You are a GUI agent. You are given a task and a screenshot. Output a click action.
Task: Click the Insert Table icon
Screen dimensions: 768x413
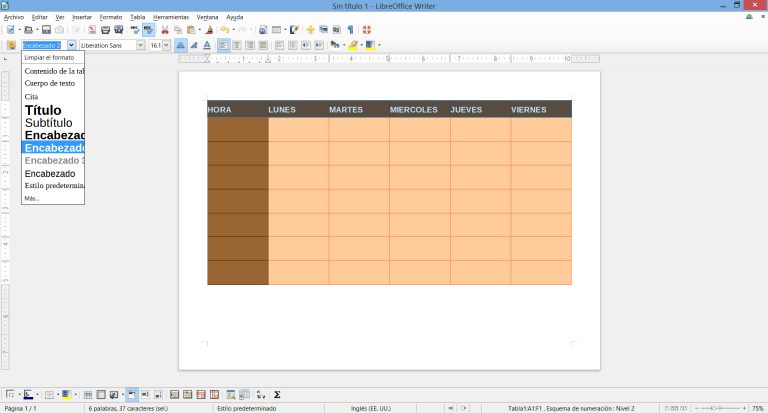pos(276,30)
